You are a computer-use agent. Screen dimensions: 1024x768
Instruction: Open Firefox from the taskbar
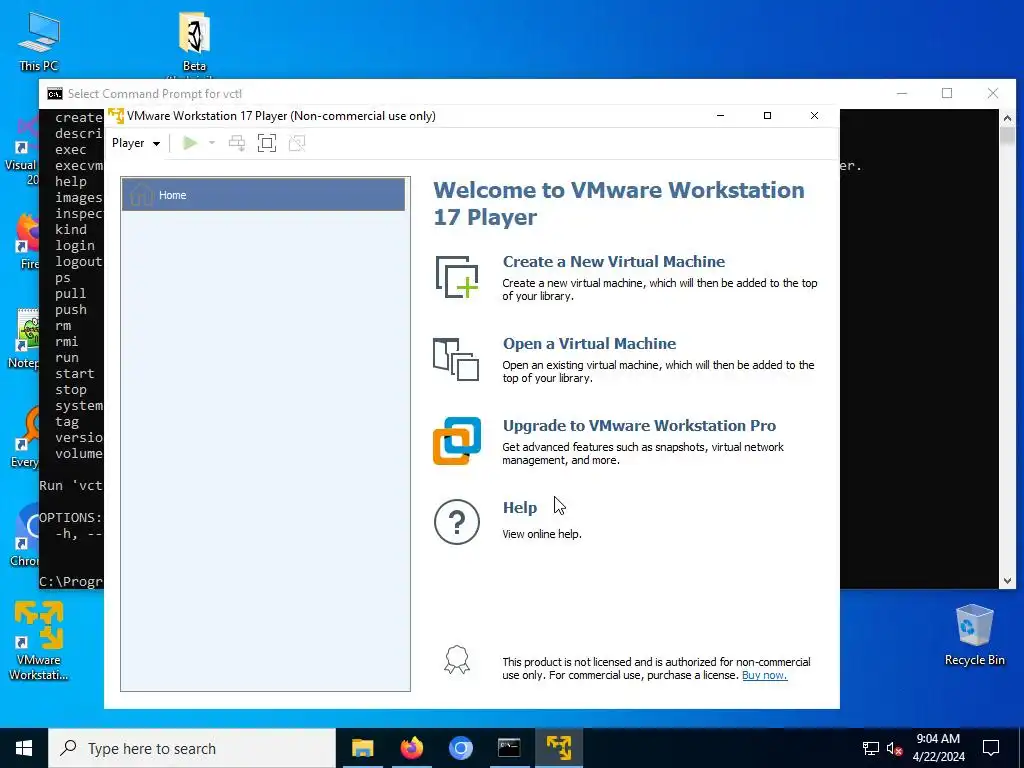point(411,748)
